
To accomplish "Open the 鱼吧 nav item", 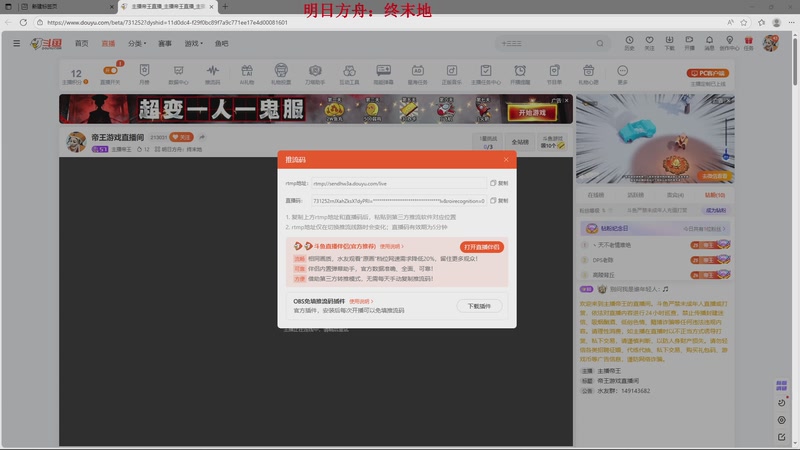I will [x=221, y=43].
